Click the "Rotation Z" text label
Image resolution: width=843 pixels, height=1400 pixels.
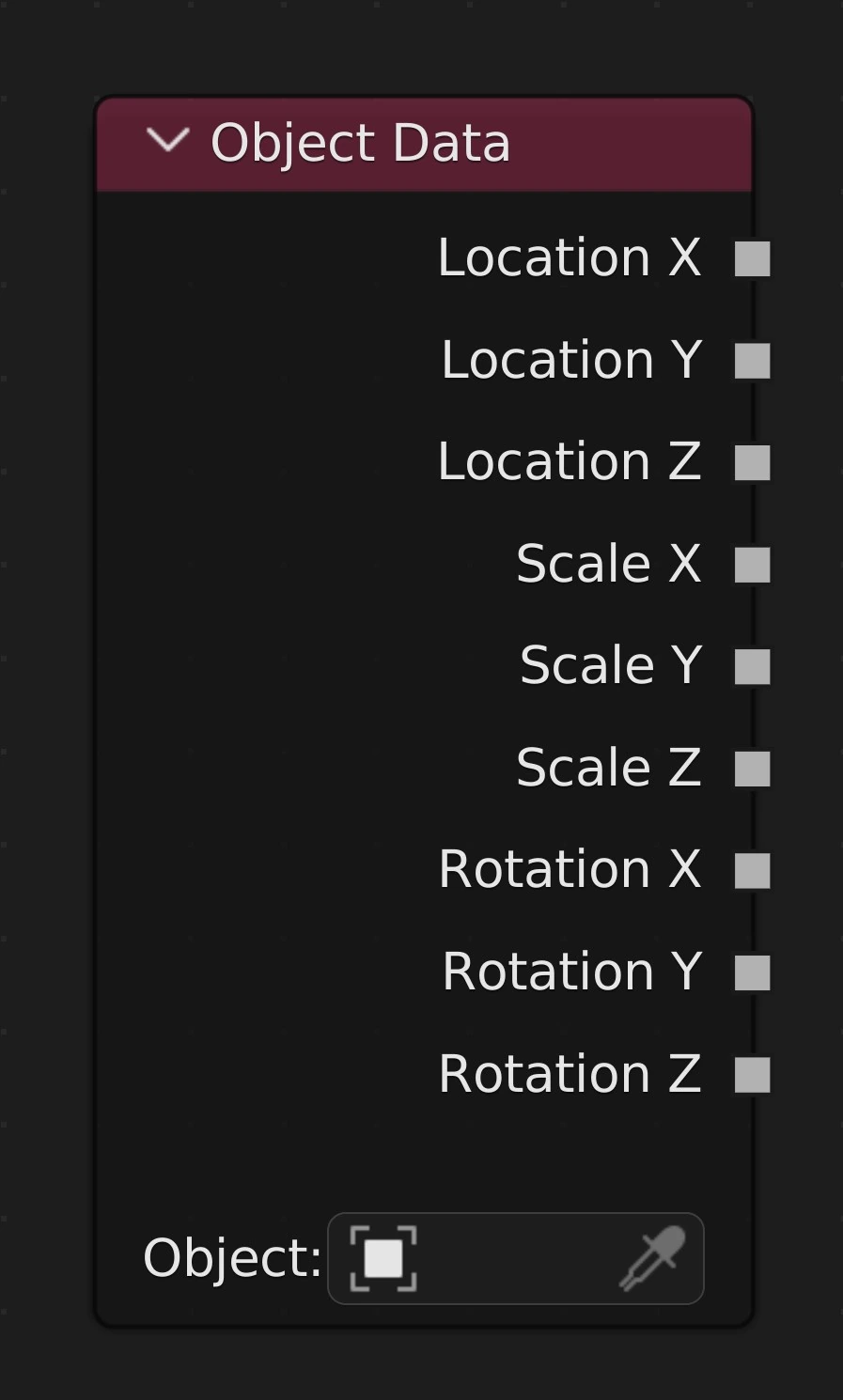570,1074
